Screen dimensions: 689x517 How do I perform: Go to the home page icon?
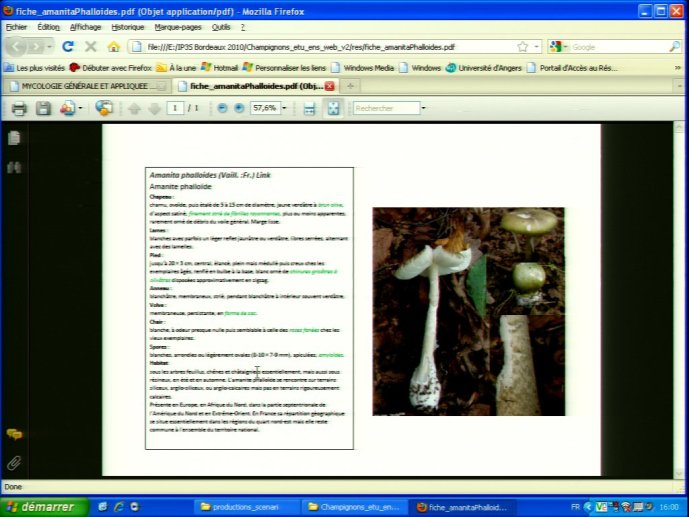114,46
